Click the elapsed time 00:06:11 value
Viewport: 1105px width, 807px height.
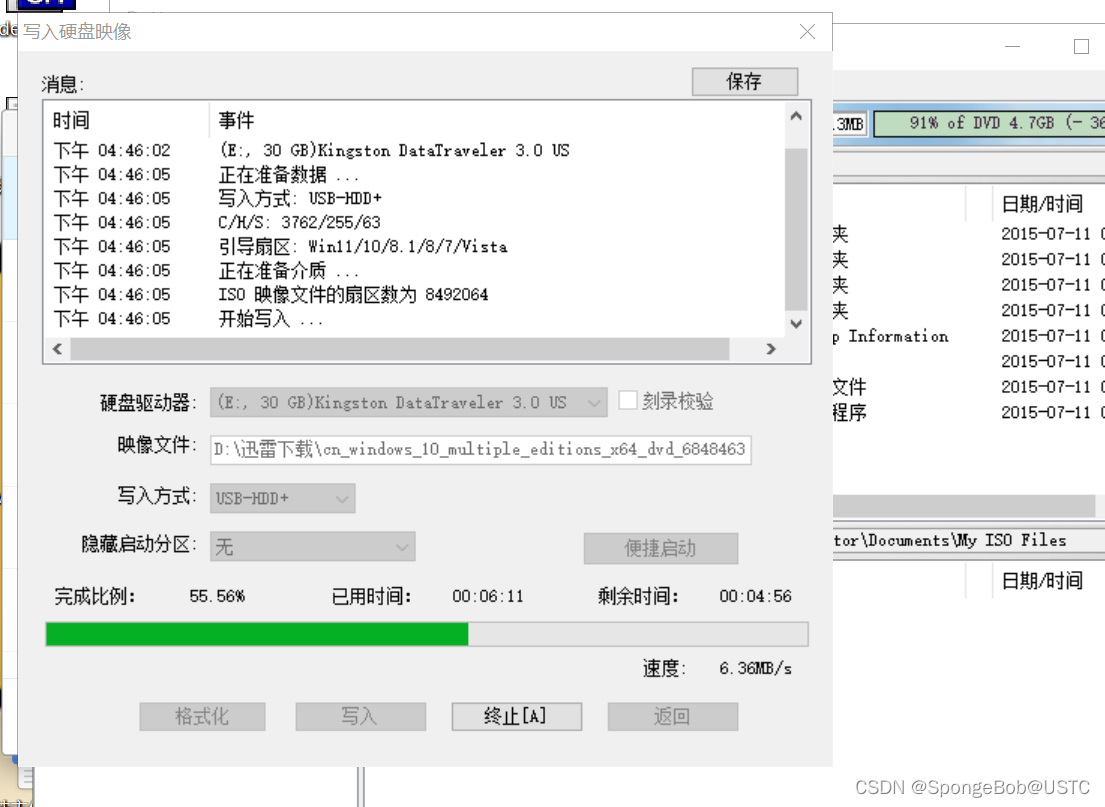(488, 596)
